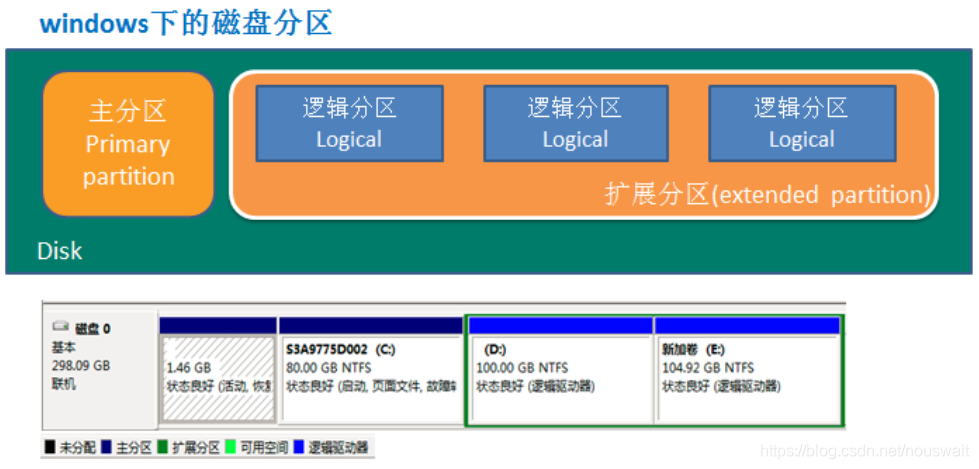Select the 1.46 GB recovery partition
The width and height of the screenshot is (979, 469).
coord(218,379)
